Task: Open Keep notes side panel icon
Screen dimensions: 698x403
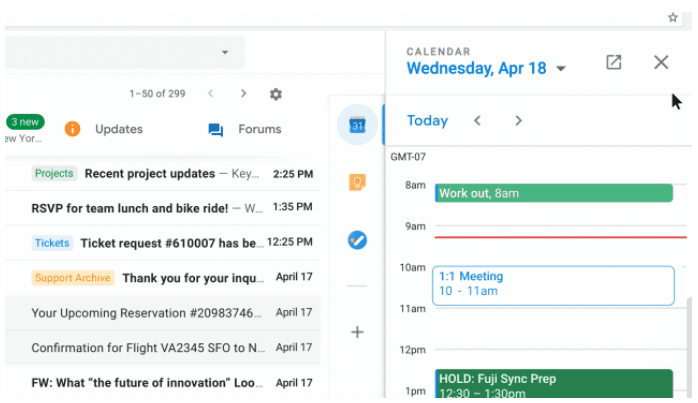Action: pyautogui.click(x=357, y=182)
